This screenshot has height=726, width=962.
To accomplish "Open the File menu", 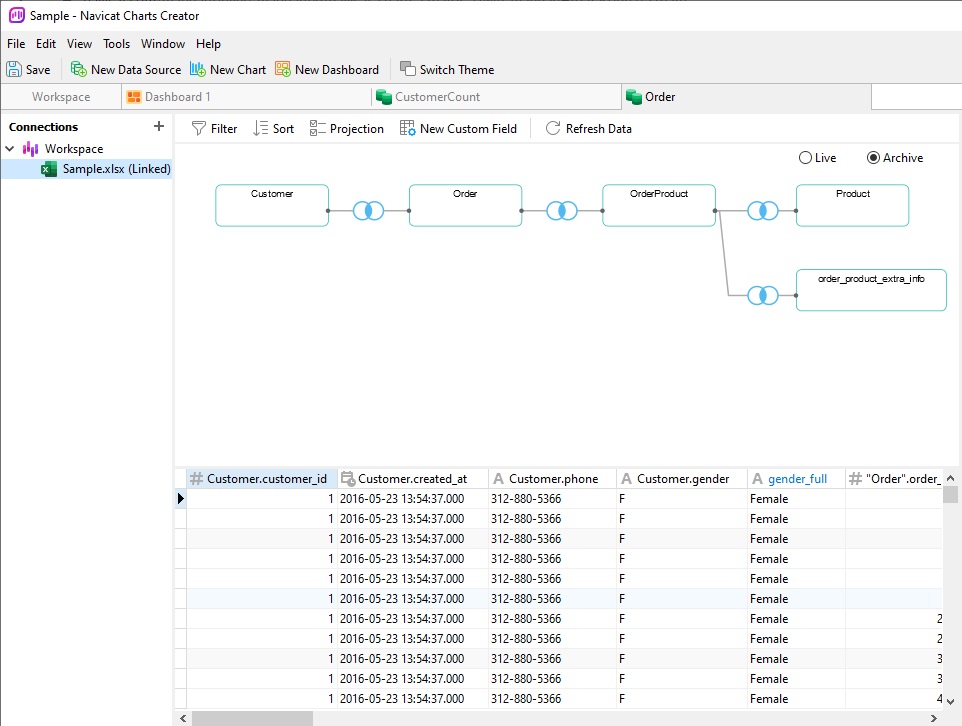I will pyautogui.click(x=16, y=44).
